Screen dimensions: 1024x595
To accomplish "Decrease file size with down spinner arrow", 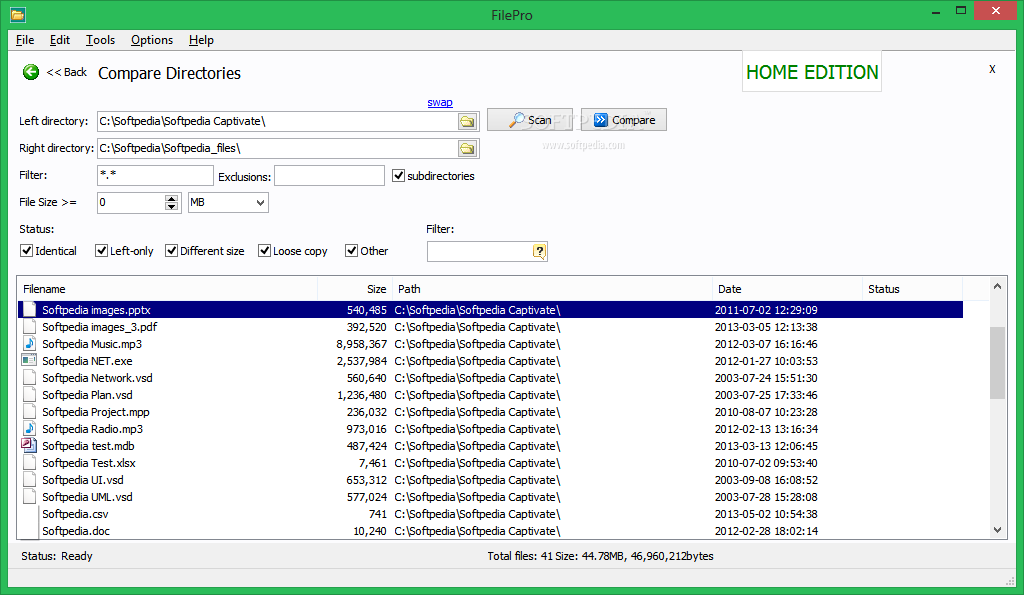I will [x=171, y=207].
